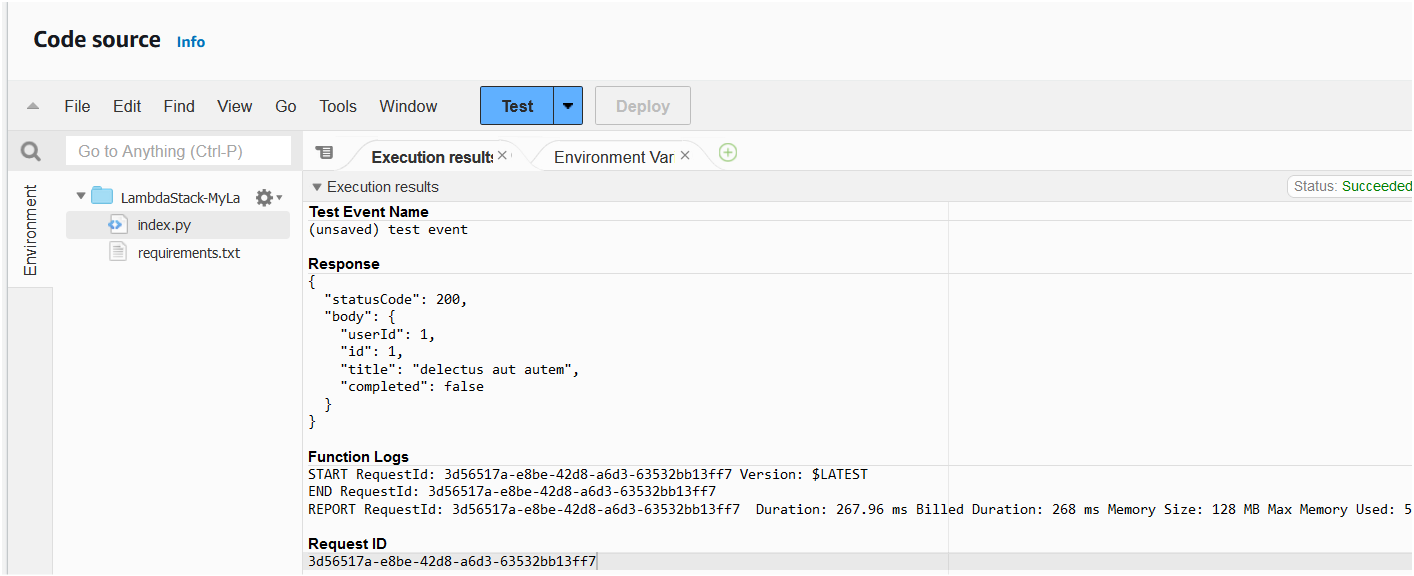Collapse the menu bar using the up arrow icon
1414x576 pixels.
coord(33,105)
